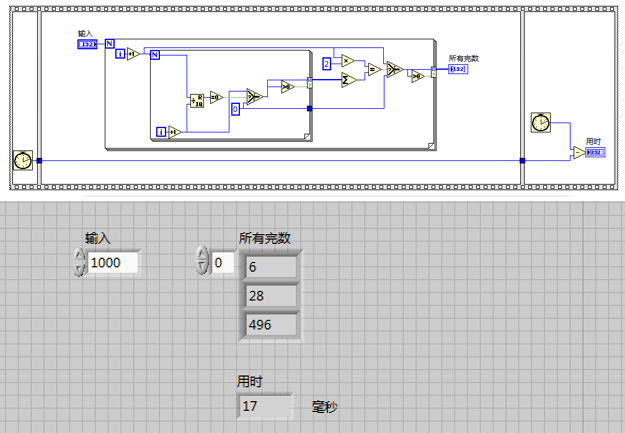Image resolution: width=625 pixels, height=433 pixels.
Task: Select Tick Count clock in last frame
Action: click(x=541, y=122)
